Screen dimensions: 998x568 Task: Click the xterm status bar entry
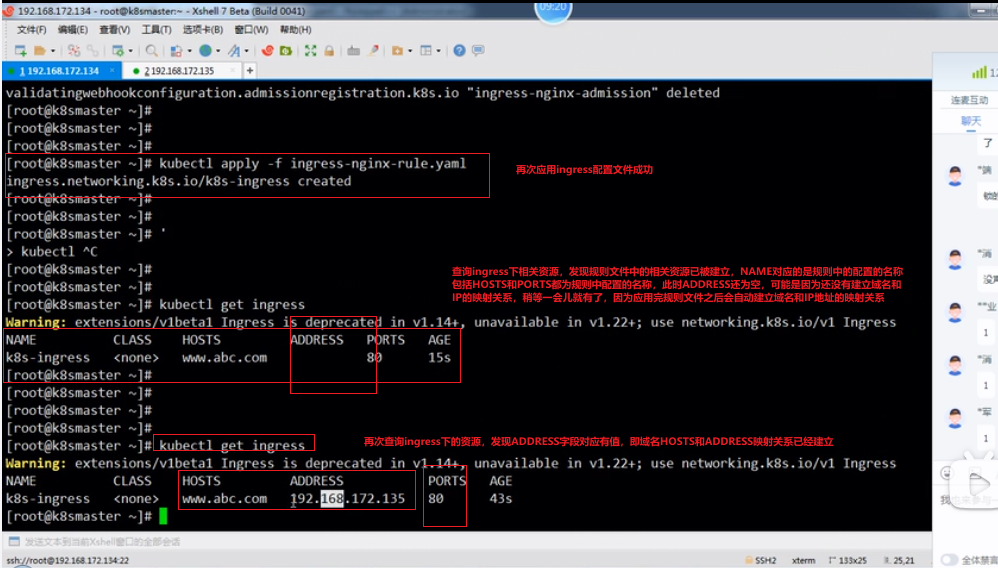803,560
